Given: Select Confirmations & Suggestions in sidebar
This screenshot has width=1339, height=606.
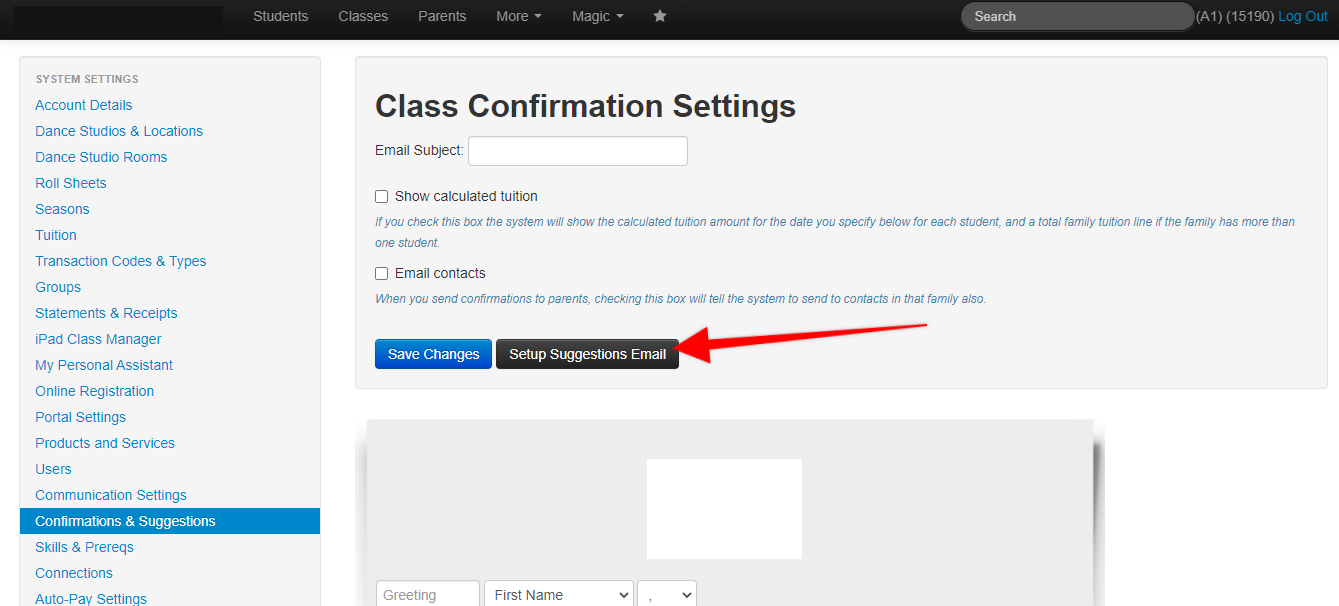Looking at the screenshot, I should (170, 521).
